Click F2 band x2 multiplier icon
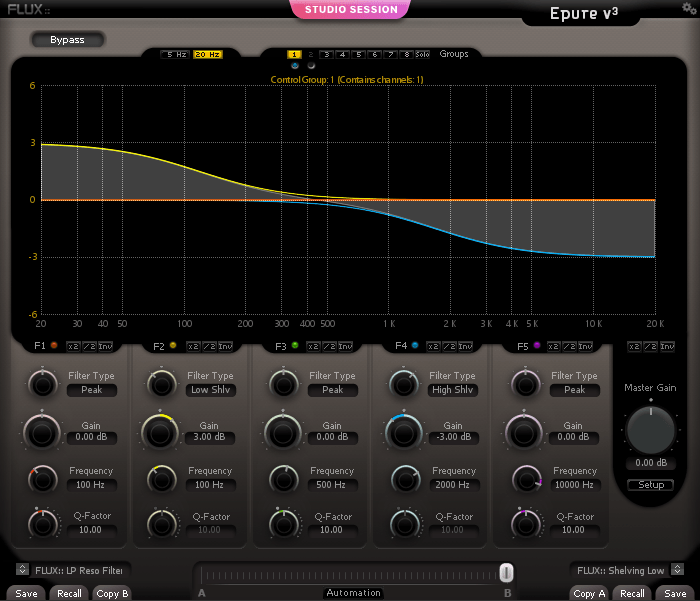This screenshot has width=700, height=601. coord(193,346)
